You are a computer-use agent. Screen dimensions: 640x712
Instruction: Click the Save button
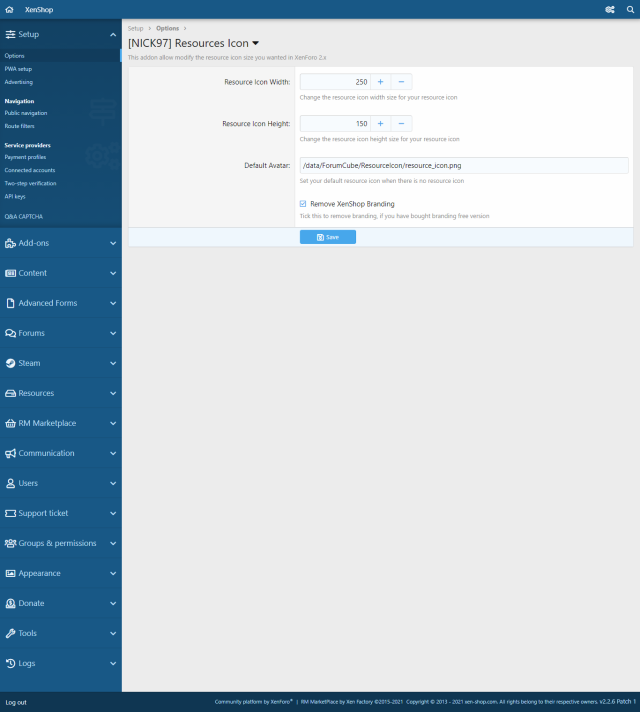pyautogui.click(x=327, y=237)
